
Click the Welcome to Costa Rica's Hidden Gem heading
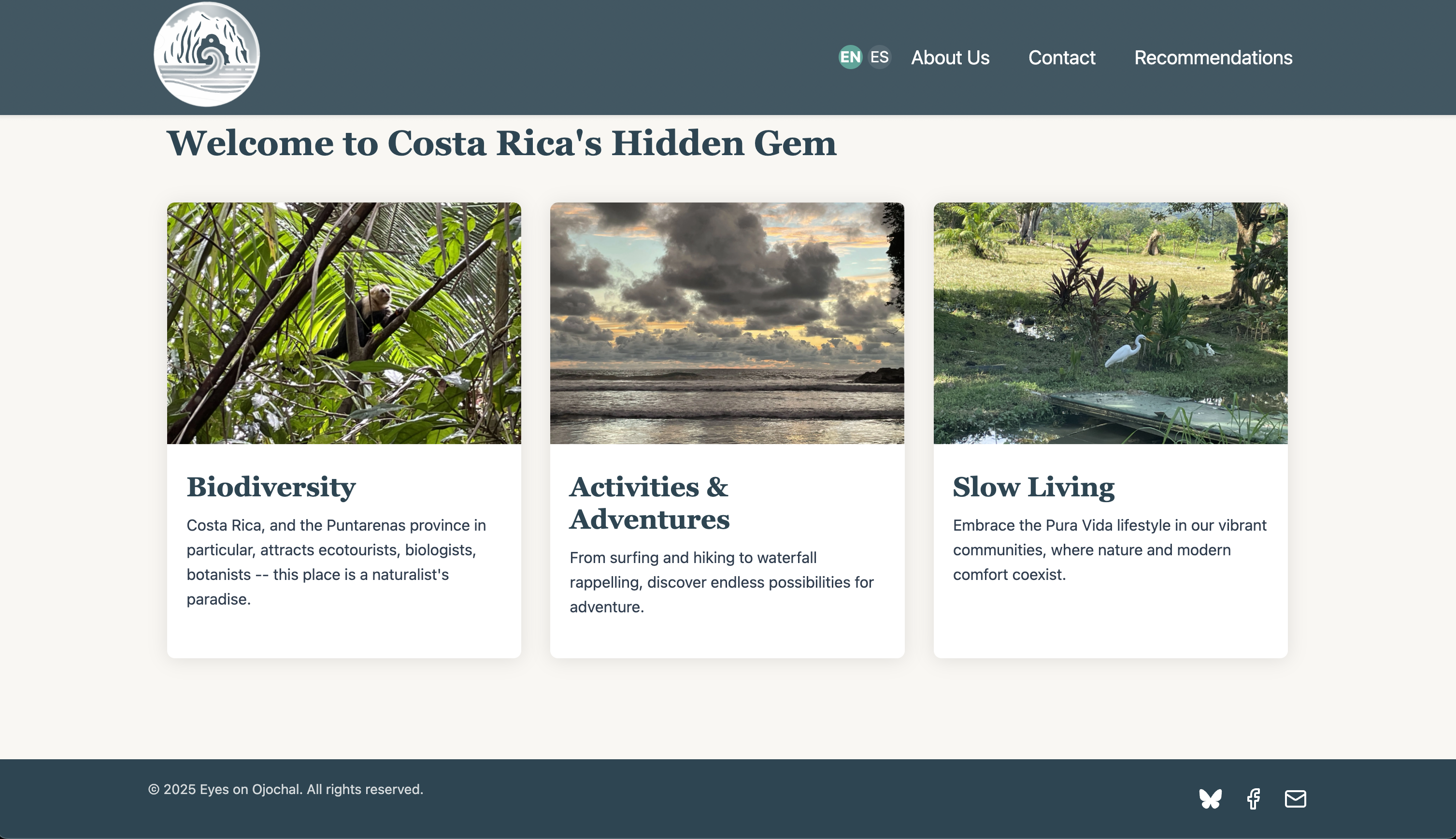point(500,144)
